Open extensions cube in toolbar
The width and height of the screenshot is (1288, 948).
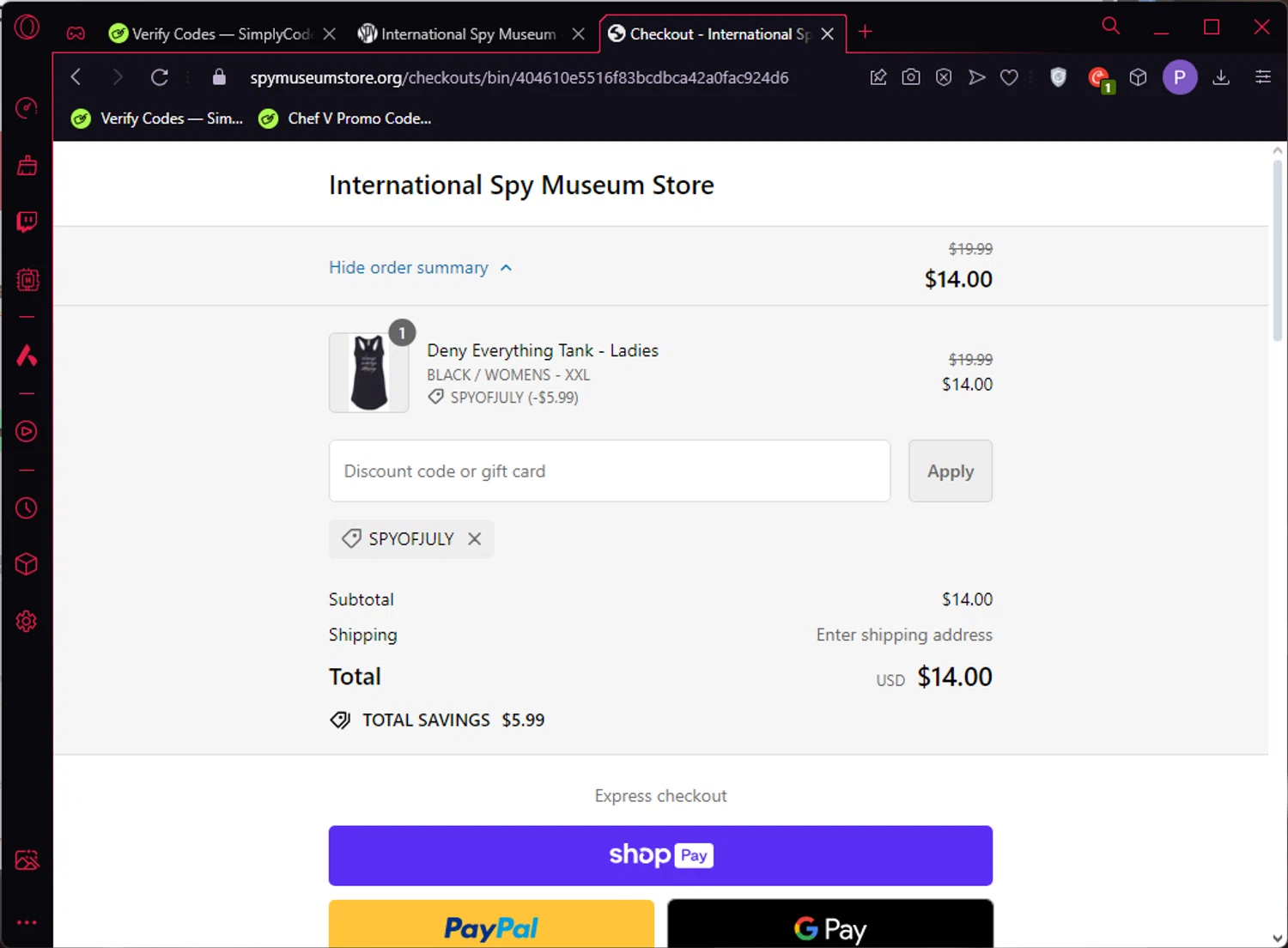[x=1138, y=77]
